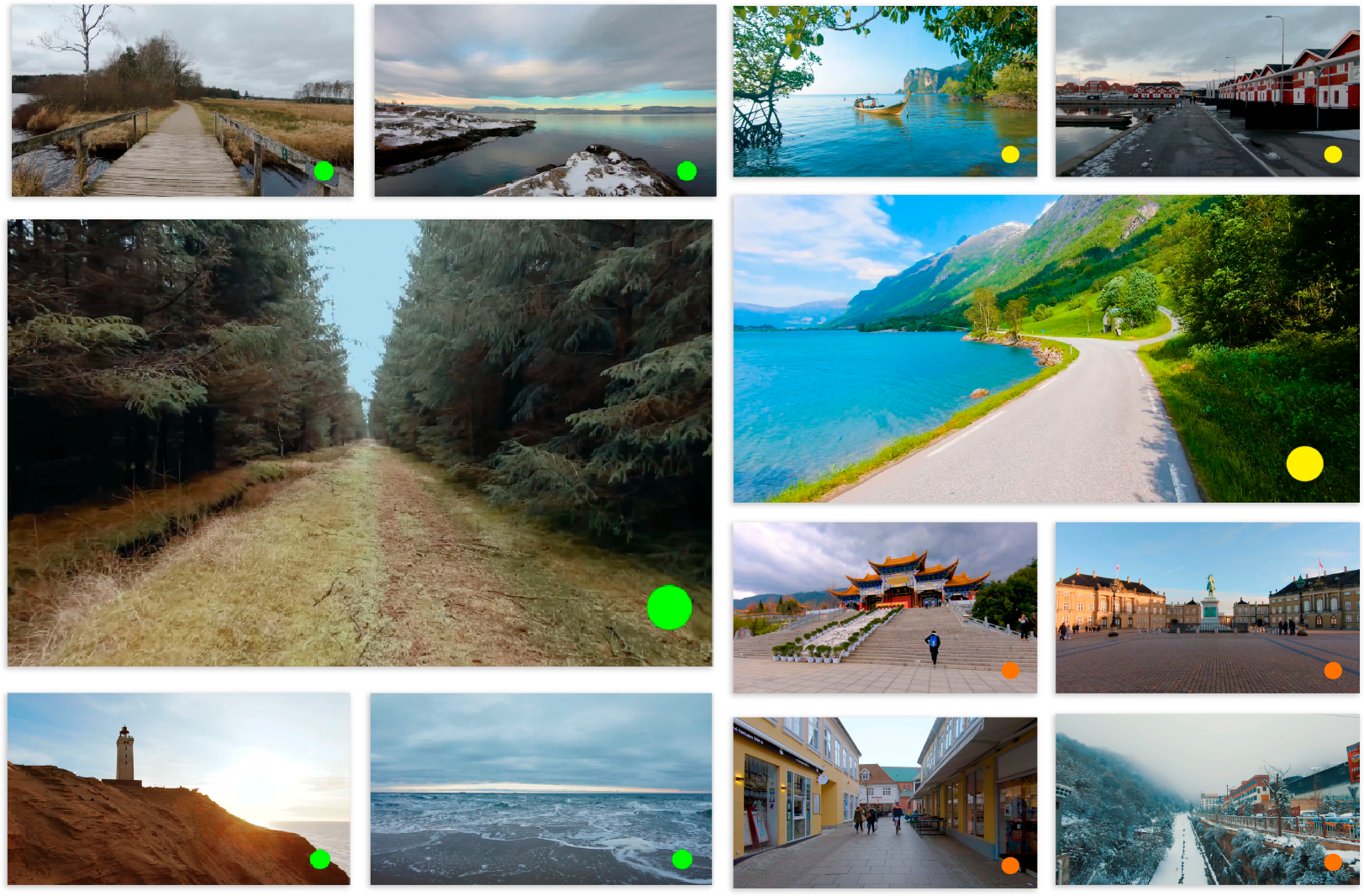The width and height of the screenshot is (1364, 896).
Task: Open the lighthouse on dune photo
Action: click(x=179, y=788)
